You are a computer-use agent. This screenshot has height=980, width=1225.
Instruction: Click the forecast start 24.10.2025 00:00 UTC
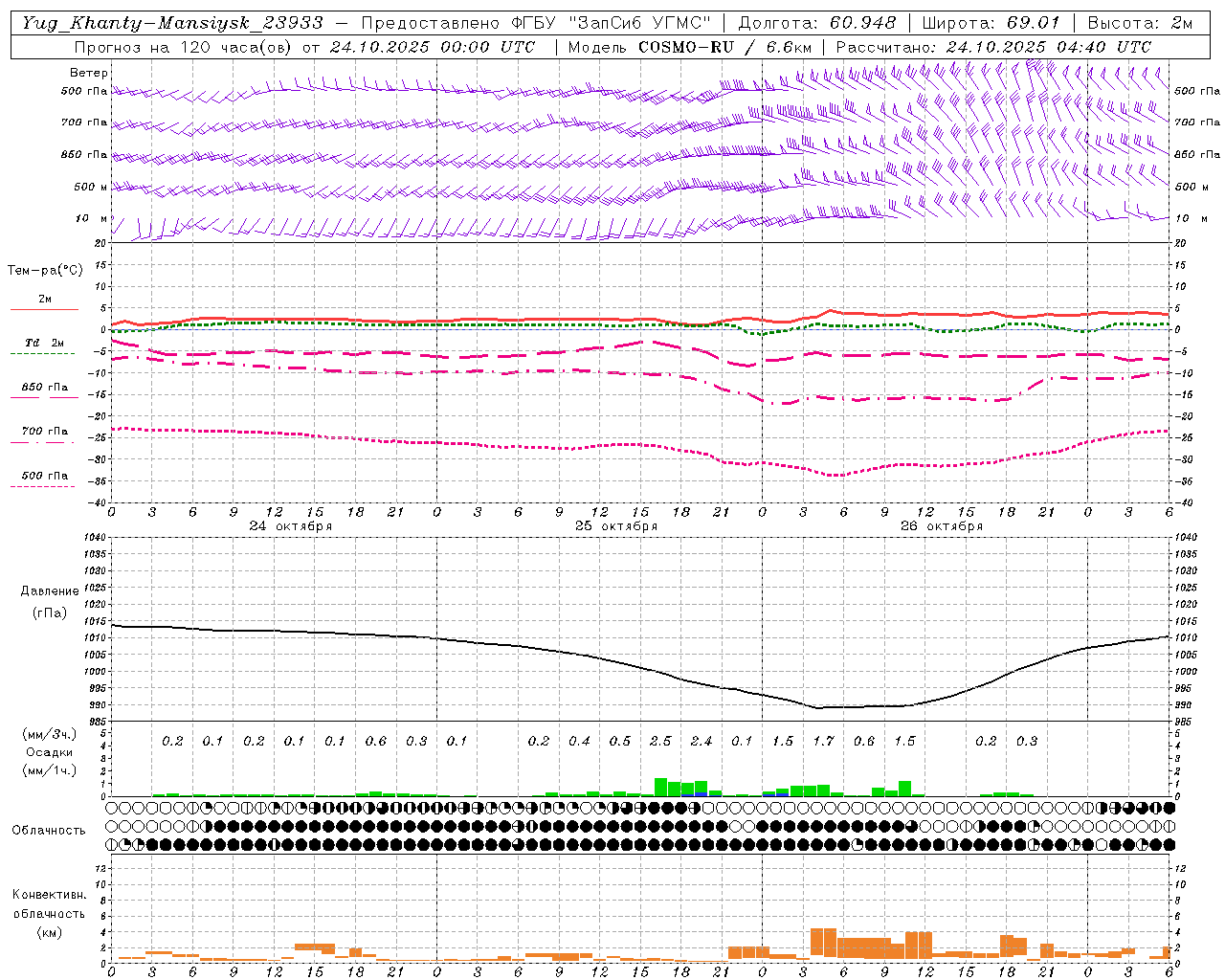pos(433,47)
